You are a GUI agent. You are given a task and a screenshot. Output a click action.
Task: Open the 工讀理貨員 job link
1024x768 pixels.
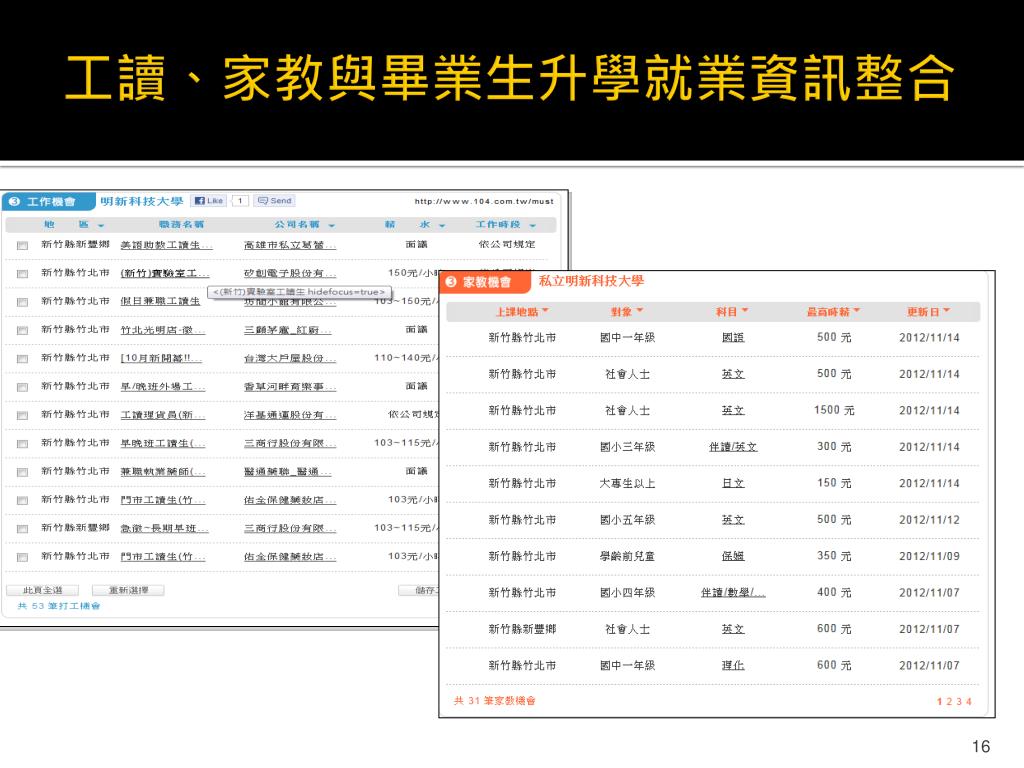163,415
